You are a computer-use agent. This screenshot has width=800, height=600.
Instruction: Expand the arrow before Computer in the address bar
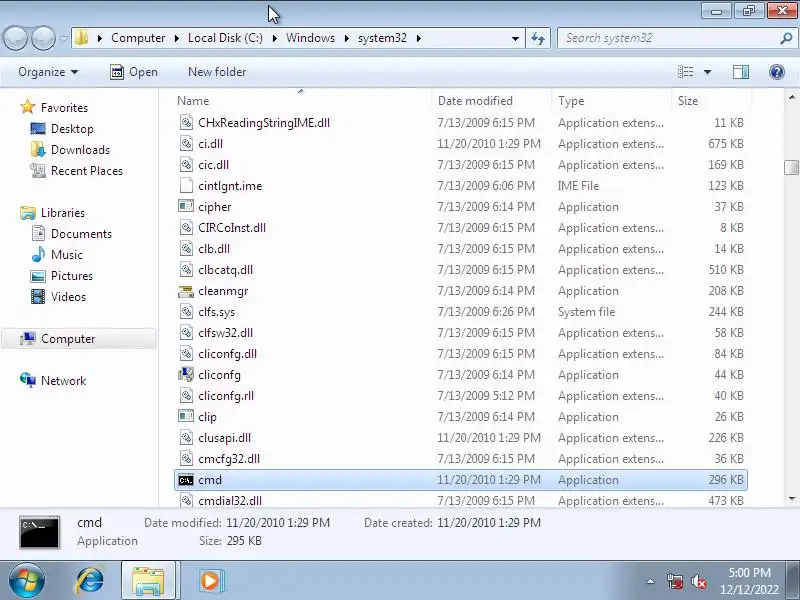pos(99,38)
